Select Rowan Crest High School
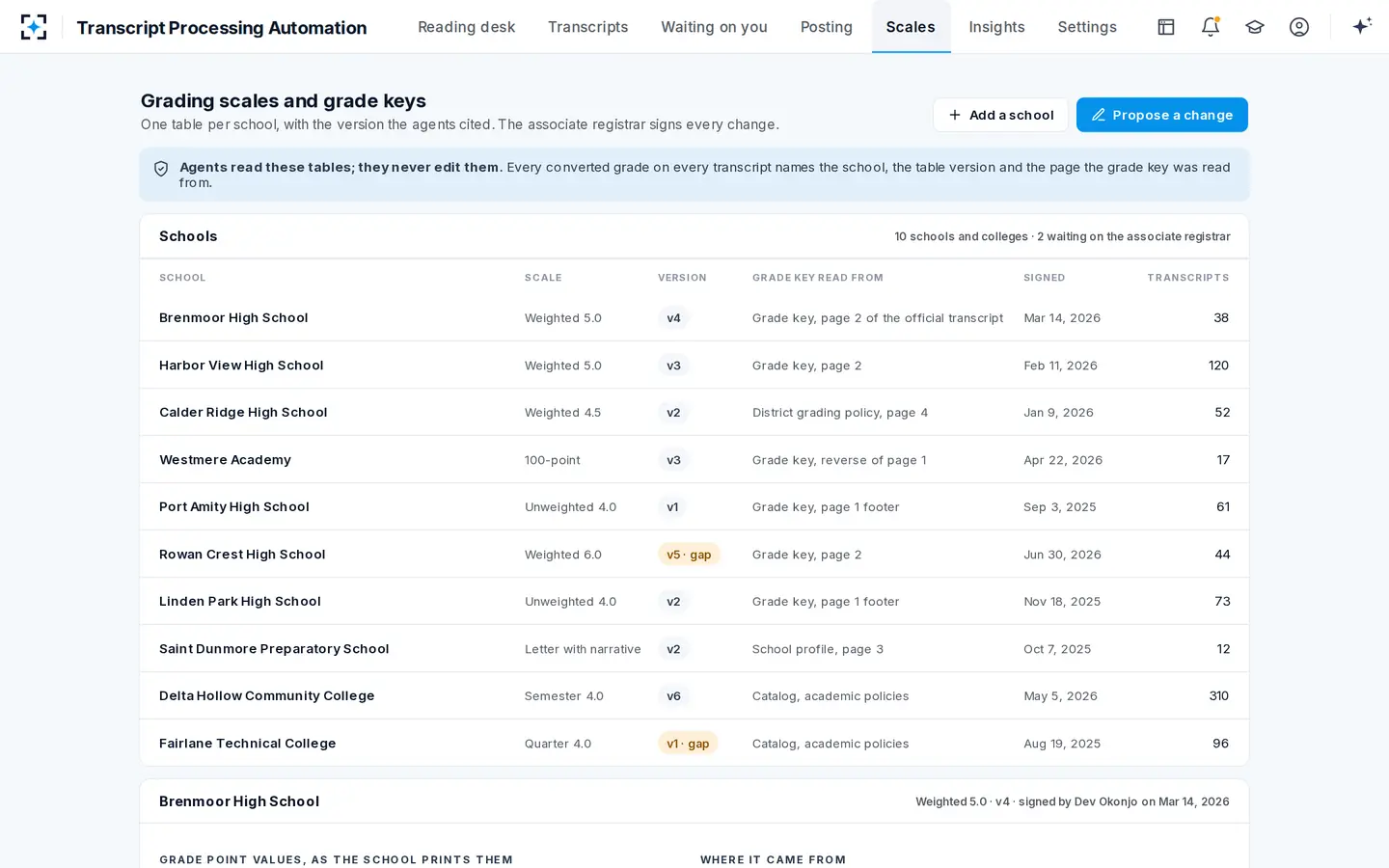 tap(694, 555)
